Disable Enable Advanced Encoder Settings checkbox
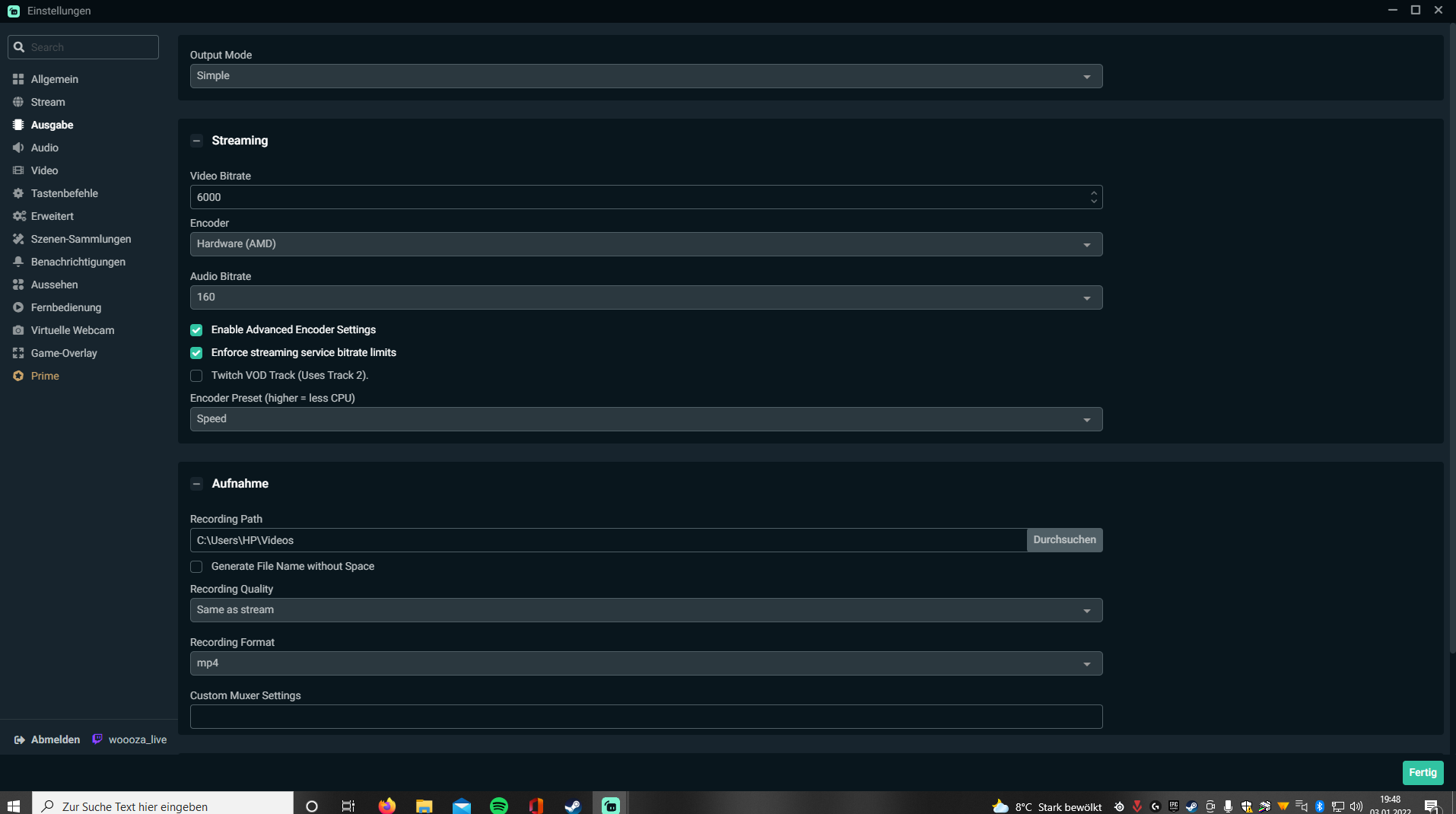The height and width of the screenshot is (814, 1456). [x=196, y=330]
